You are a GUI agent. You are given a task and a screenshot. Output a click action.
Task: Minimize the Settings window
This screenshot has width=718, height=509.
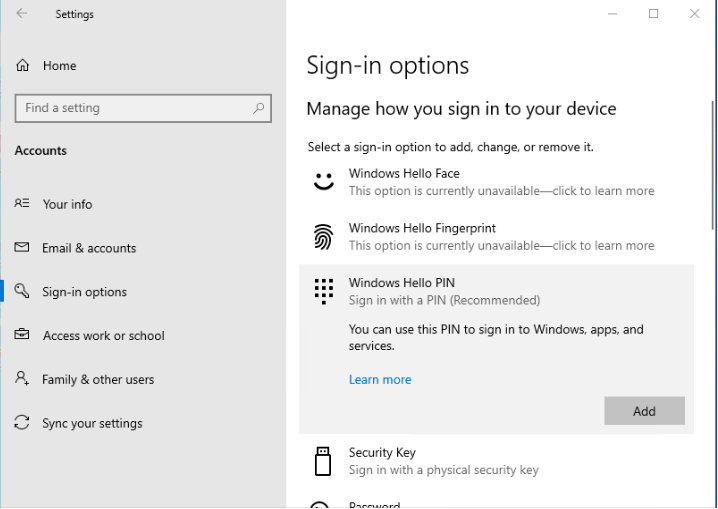[612, 14]
